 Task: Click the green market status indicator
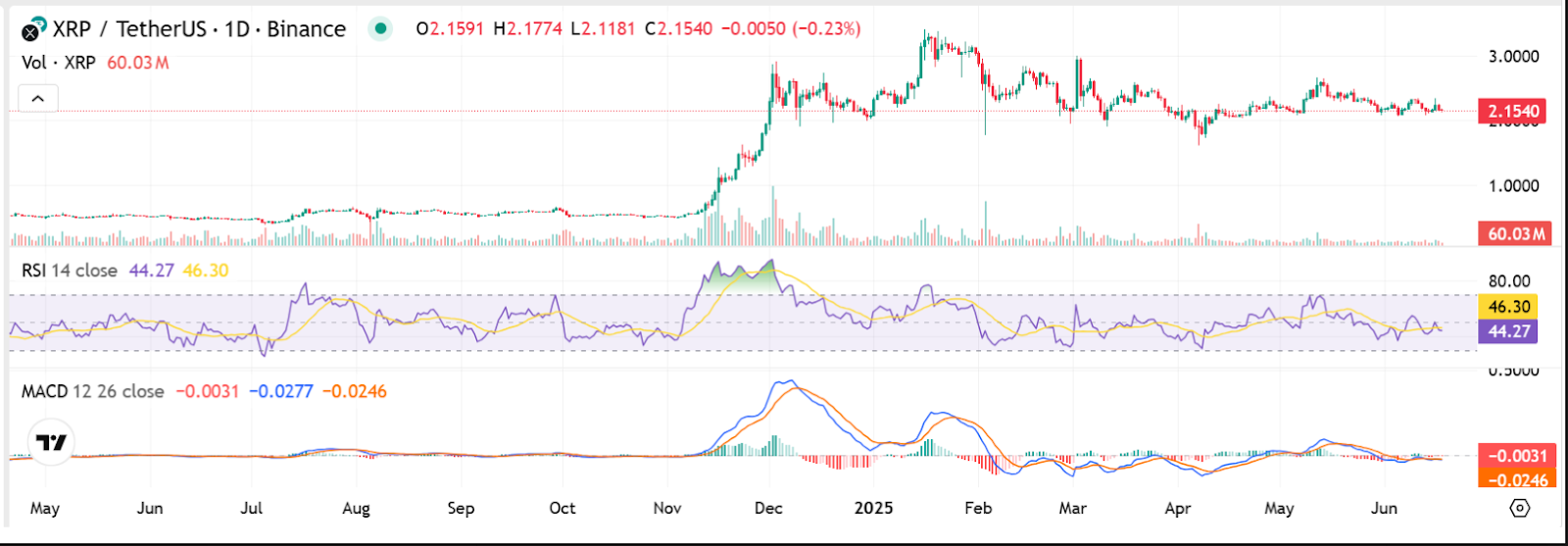tap(380, 29)
